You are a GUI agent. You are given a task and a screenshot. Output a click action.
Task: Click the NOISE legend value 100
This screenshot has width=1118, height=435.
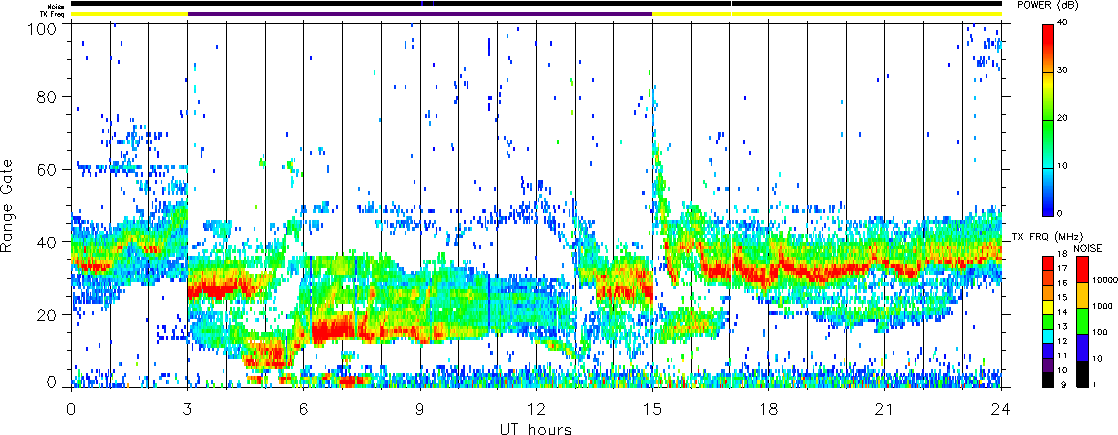[1099, 332]
